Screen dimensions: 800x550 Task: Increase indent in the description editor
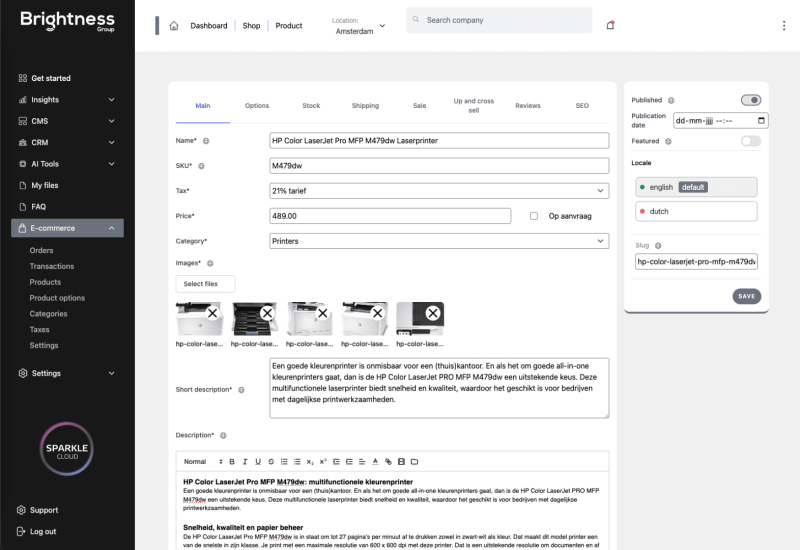[x=349, y=461]
